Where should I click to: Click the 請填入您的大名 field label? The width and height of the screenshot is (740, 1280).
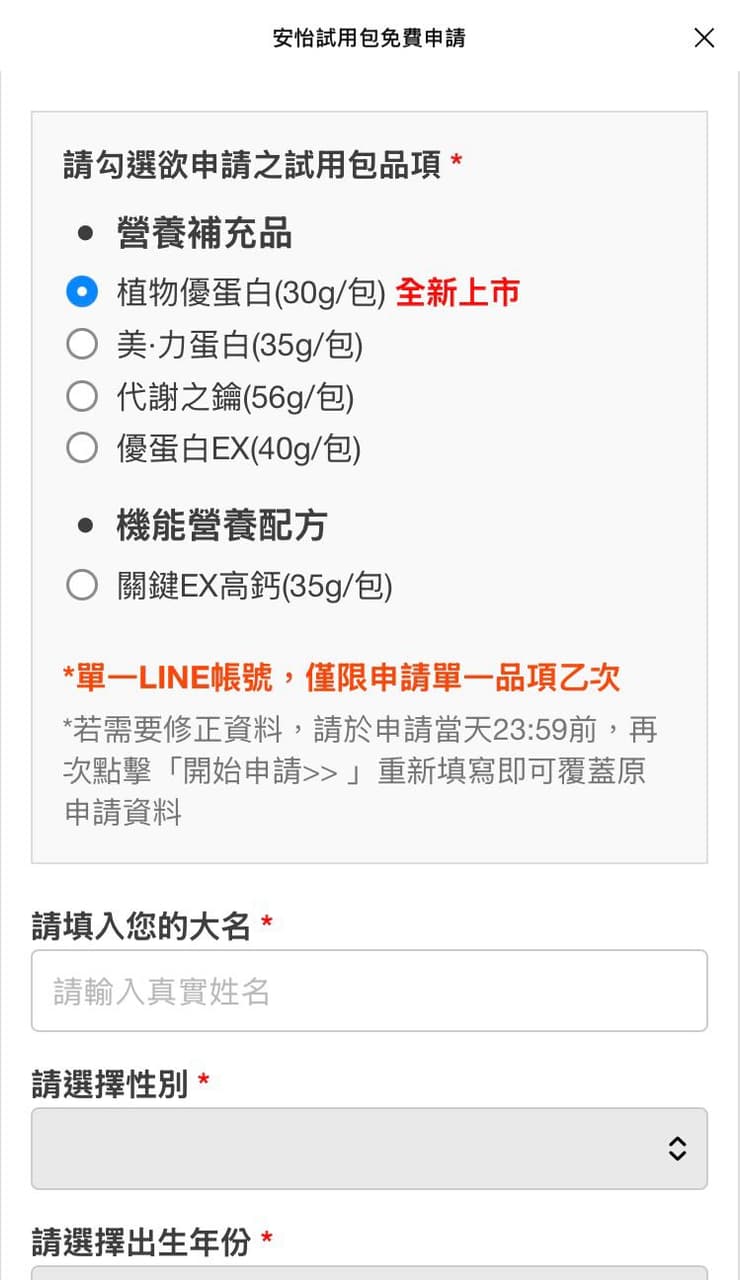pyautogui.click(x=141, y=926)
